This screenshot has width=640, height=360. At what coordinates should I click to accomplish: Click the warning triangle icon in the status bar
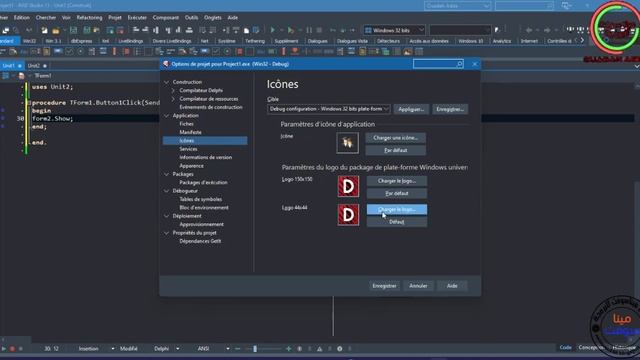320,349
